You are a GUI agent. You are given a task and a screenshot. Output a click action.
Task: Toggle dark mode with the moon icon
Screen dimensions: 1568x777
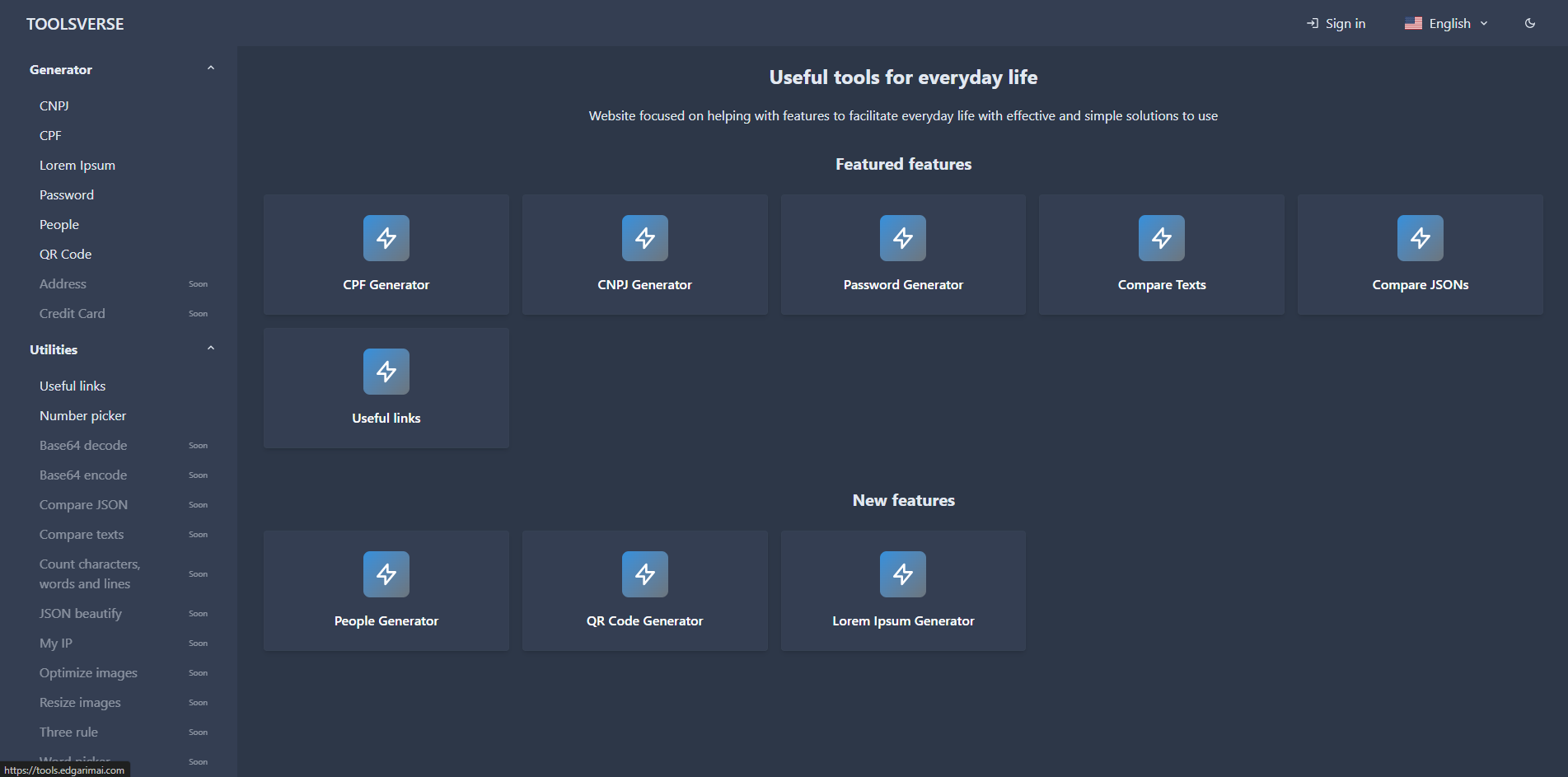[1530, 23]
